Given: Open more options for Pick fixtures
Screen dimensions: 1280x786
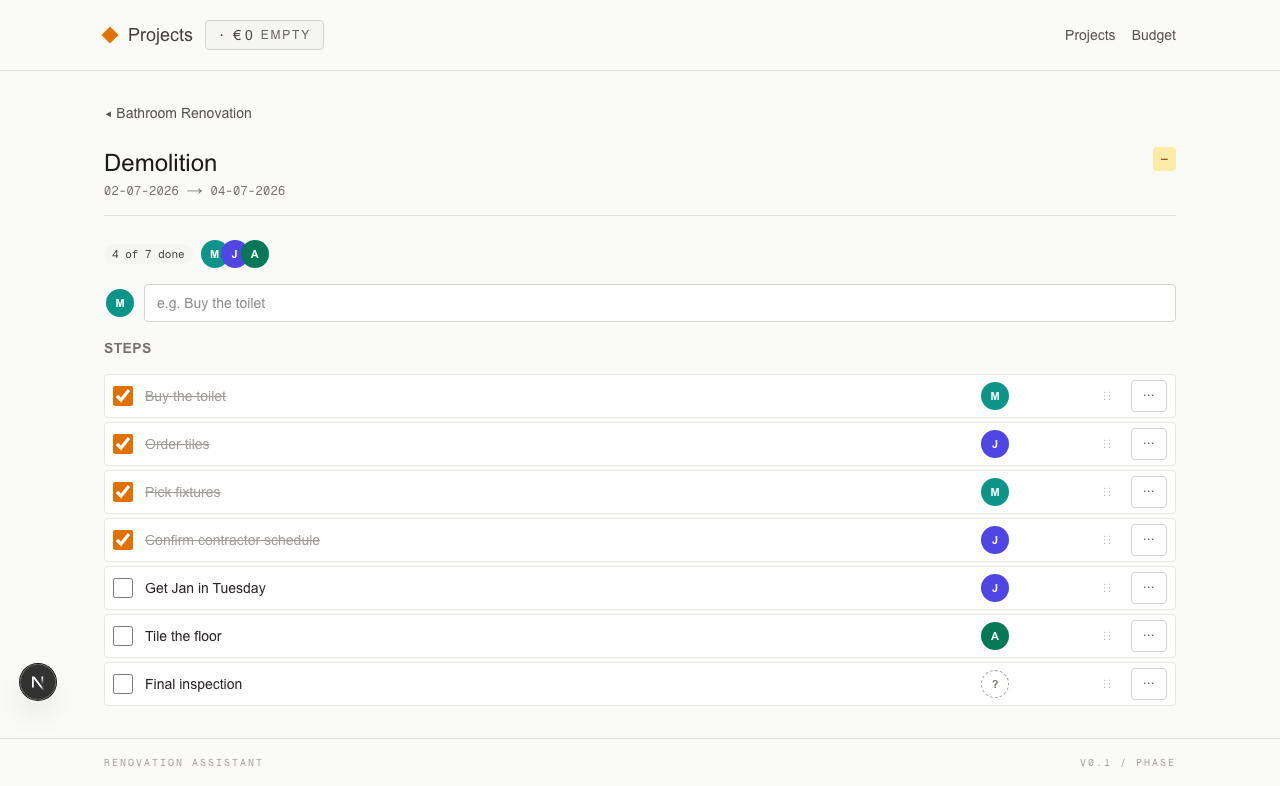Looking at the screenshot, I should [1149, 492].
